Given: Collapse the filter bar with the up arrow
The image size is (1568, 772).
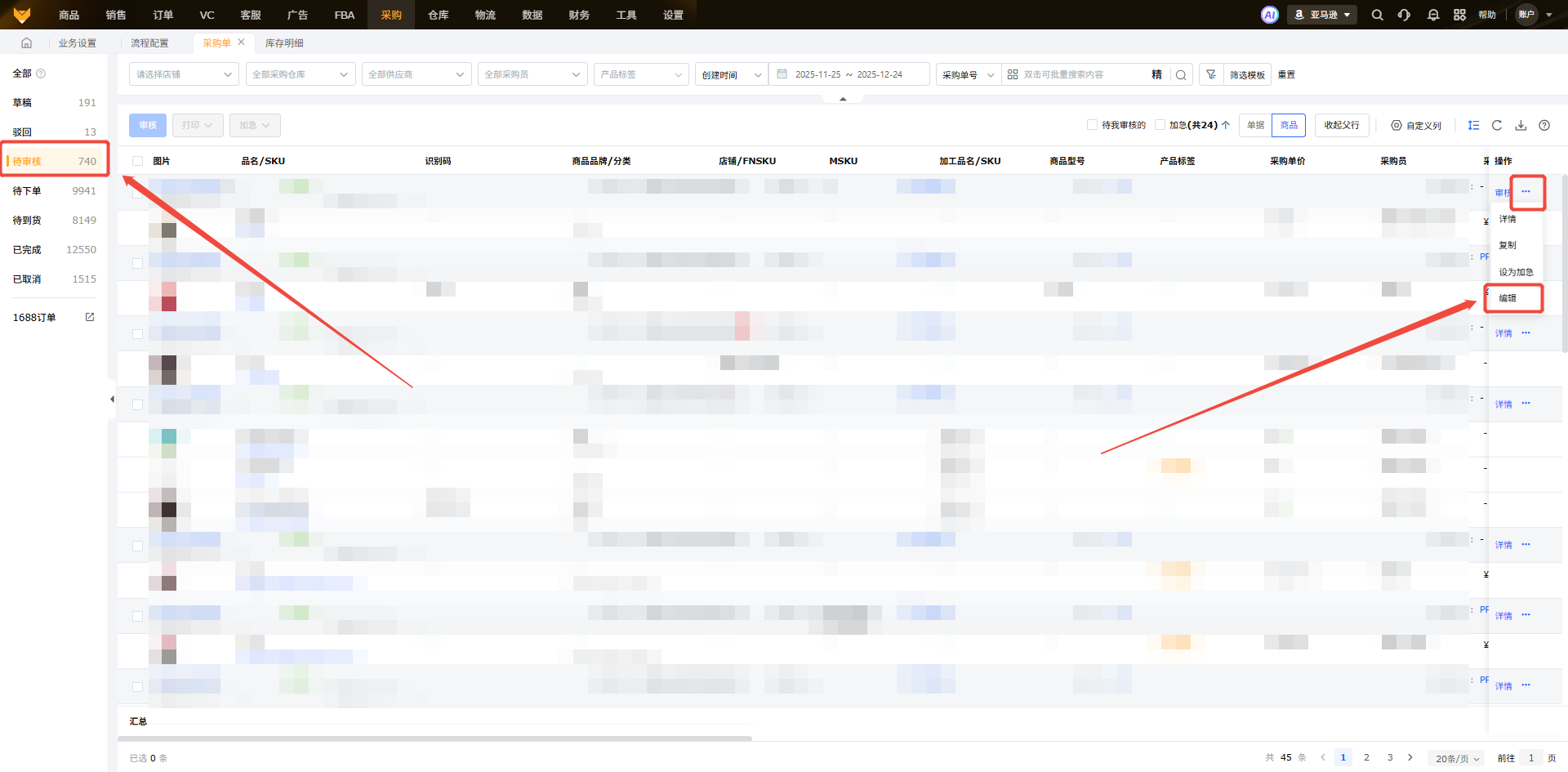Looking at the screenshot, I should (843, 99).
